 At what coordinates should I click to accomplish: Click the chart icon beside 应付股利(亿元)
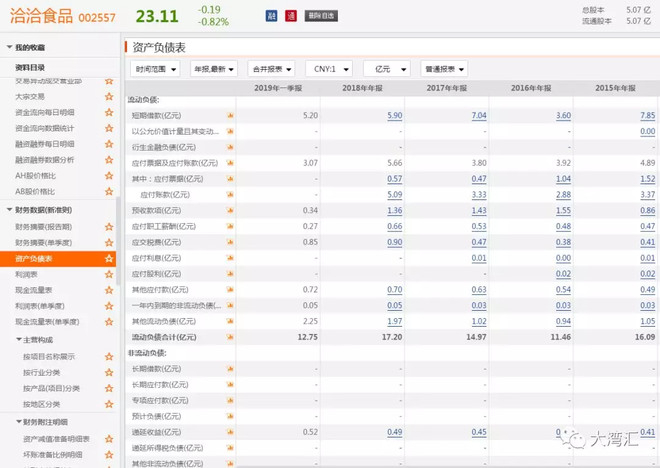click(x=230, y=274)
